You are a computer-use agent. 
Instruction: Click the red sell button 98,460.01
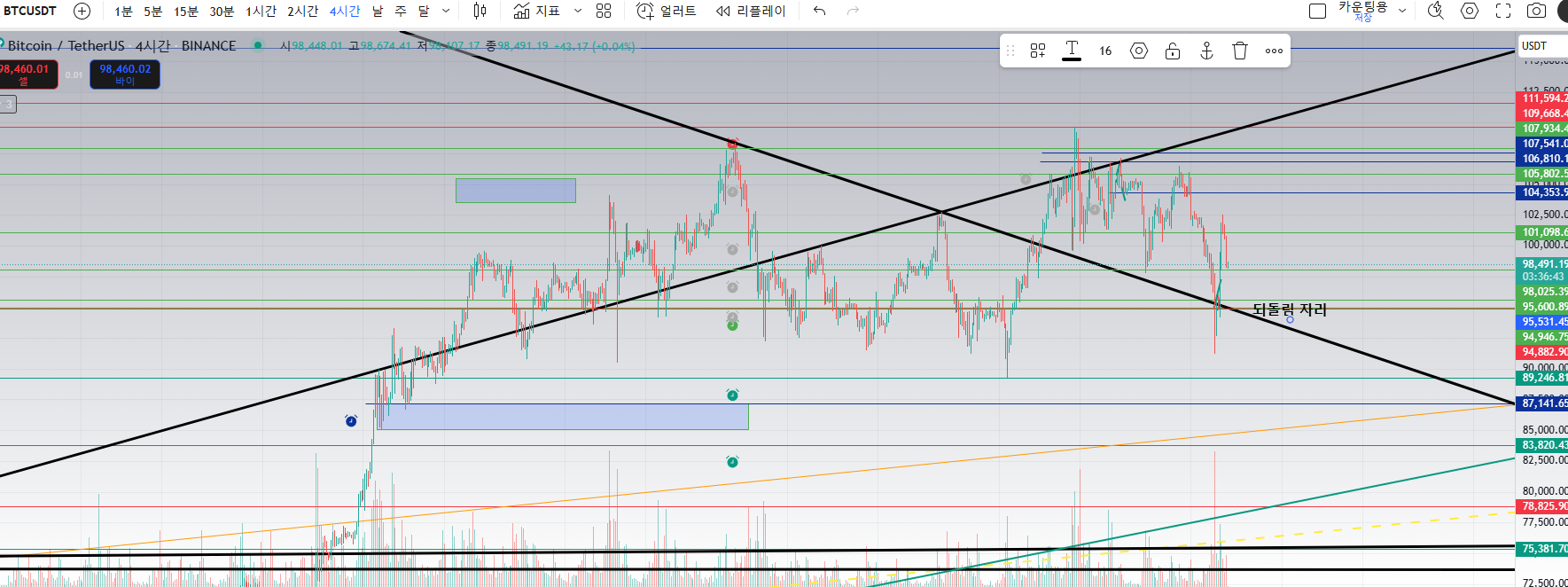[27, 74]
